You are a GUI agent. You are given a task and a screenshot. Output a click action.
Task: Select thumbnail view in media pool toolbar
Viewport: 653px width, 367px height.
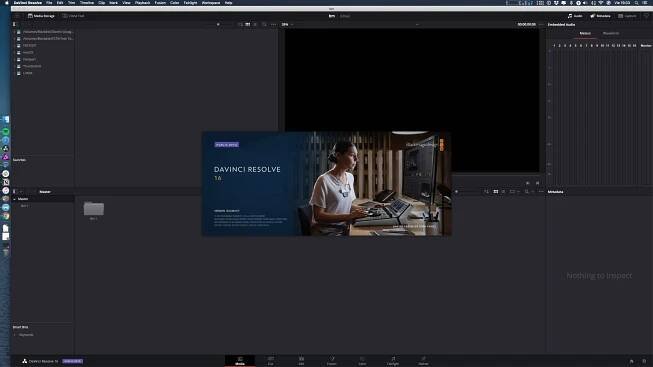click(x=496, y=192)
